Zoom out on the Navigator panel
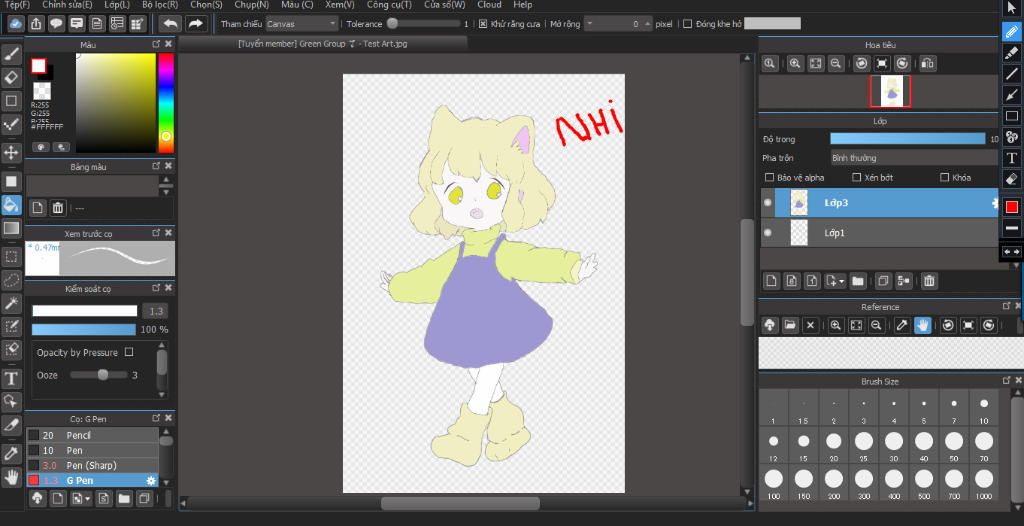 click(835, 63)
